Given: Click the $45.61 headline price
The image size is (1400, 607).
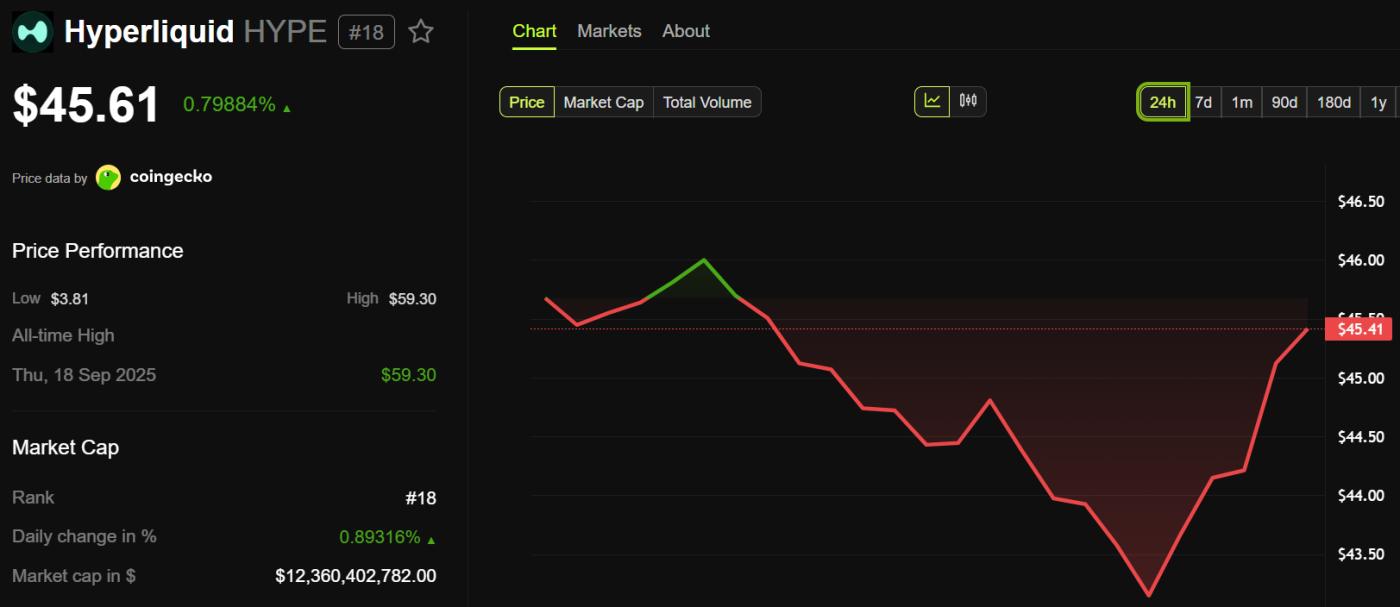Looking at the screenshot, I should (x=86, y=104).
